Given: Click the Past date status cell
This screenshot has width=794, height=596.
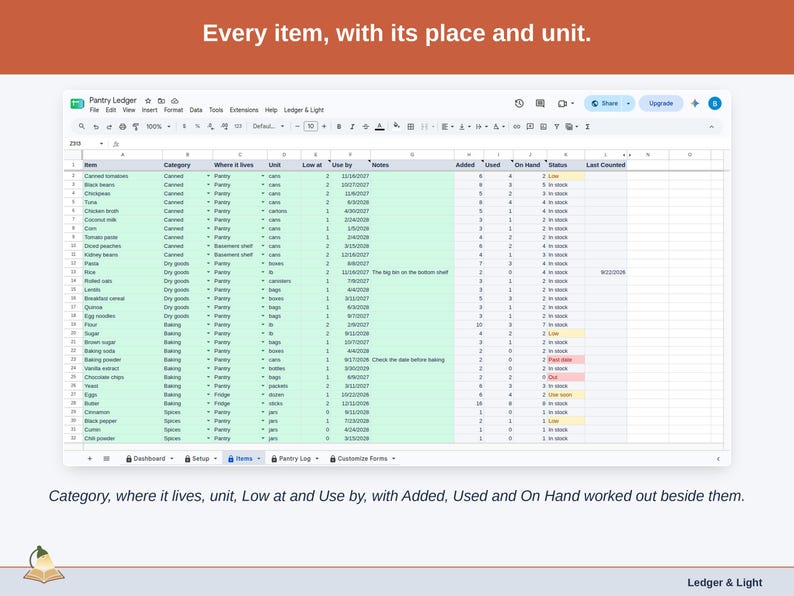Looking at the screenshot, I should coord(566,360).
